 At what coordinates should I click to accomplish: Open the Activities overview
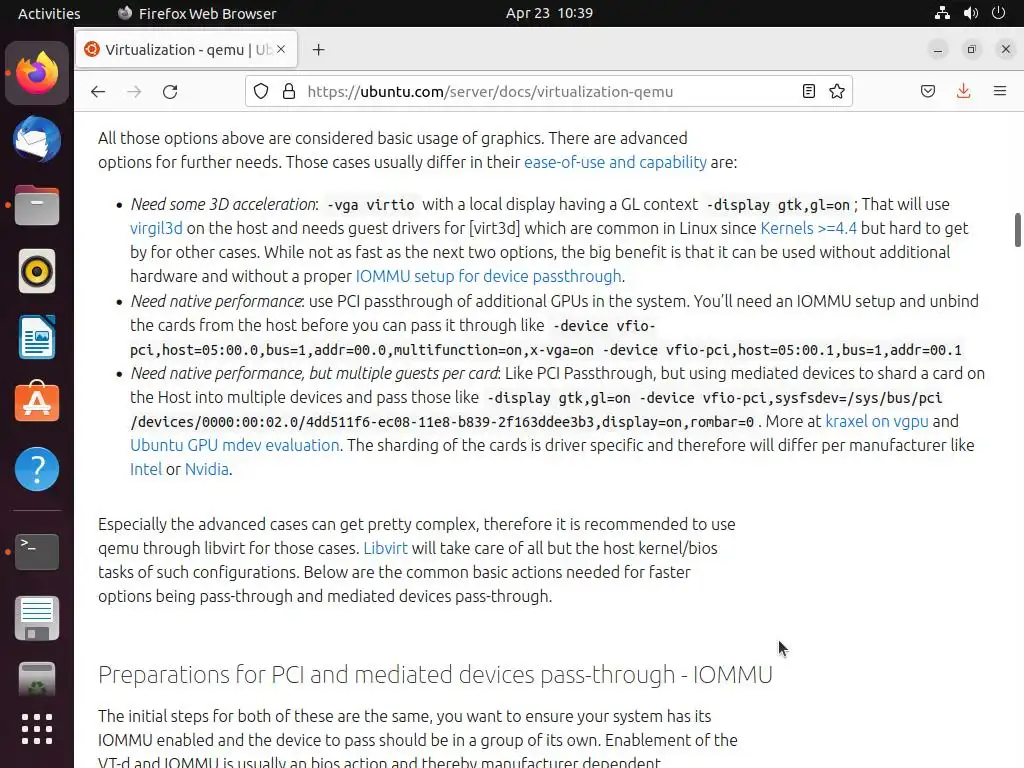(x=49, y=13)
